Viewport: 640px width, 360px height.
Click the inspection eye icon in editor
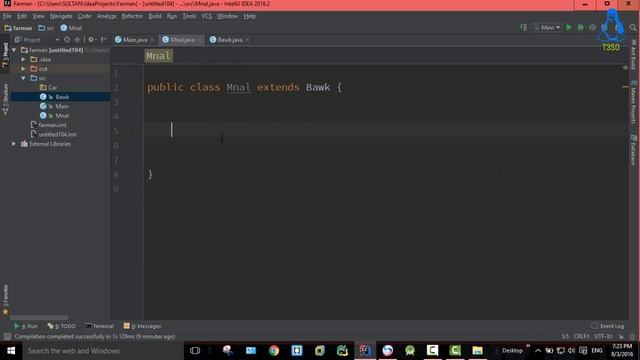pyautogui.click(x=625, y=68)
